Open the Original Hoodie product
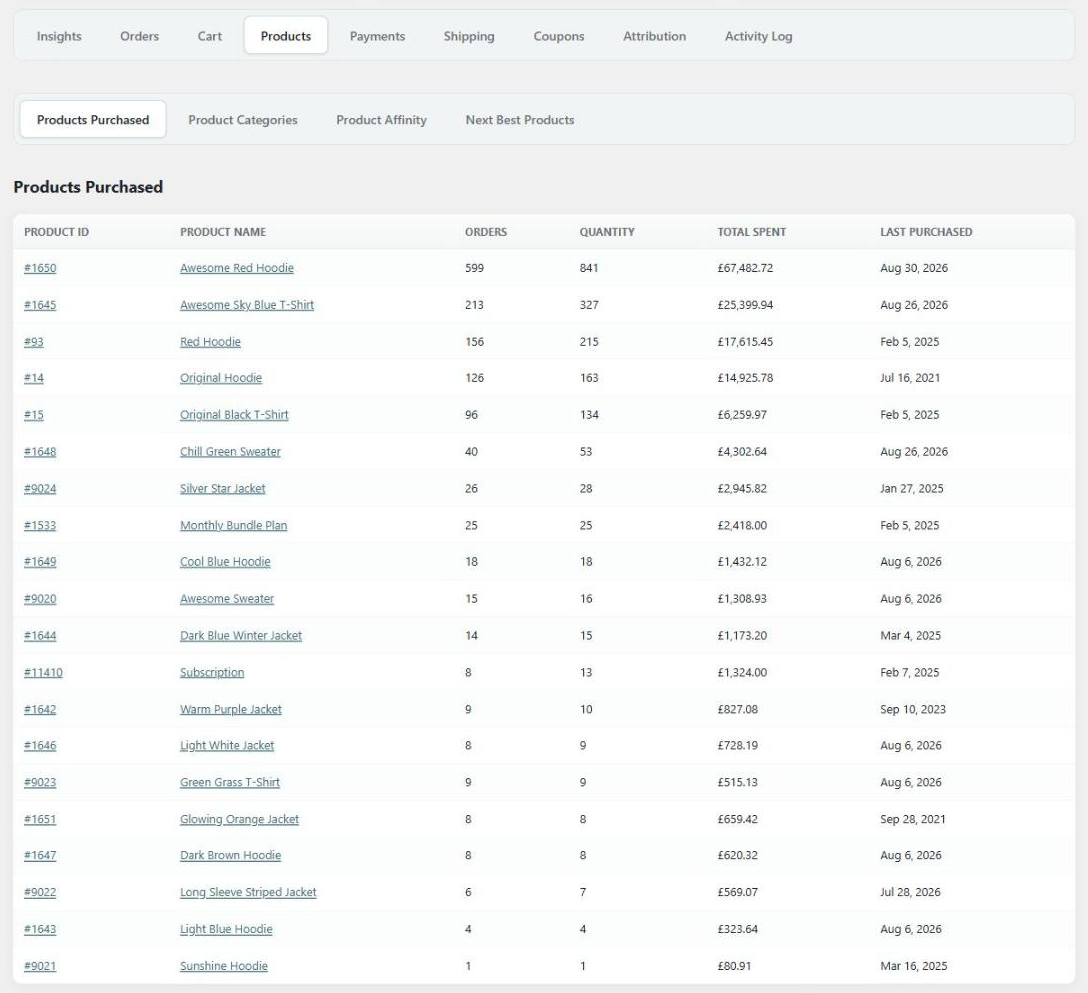Viewport: 1088px width, 993px height. point(221,377)
